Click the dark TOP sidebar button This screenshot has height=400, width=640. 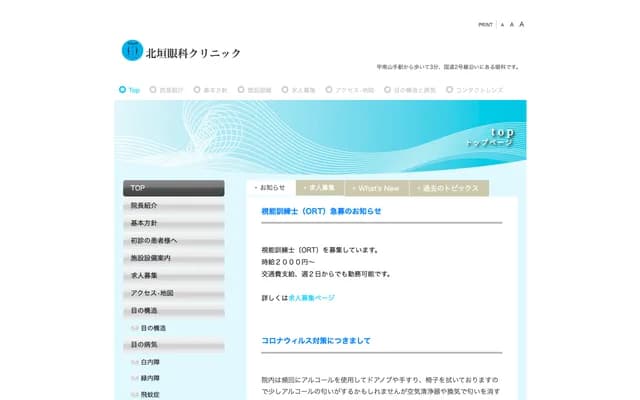pyautogui.click(x=174, y=188)
